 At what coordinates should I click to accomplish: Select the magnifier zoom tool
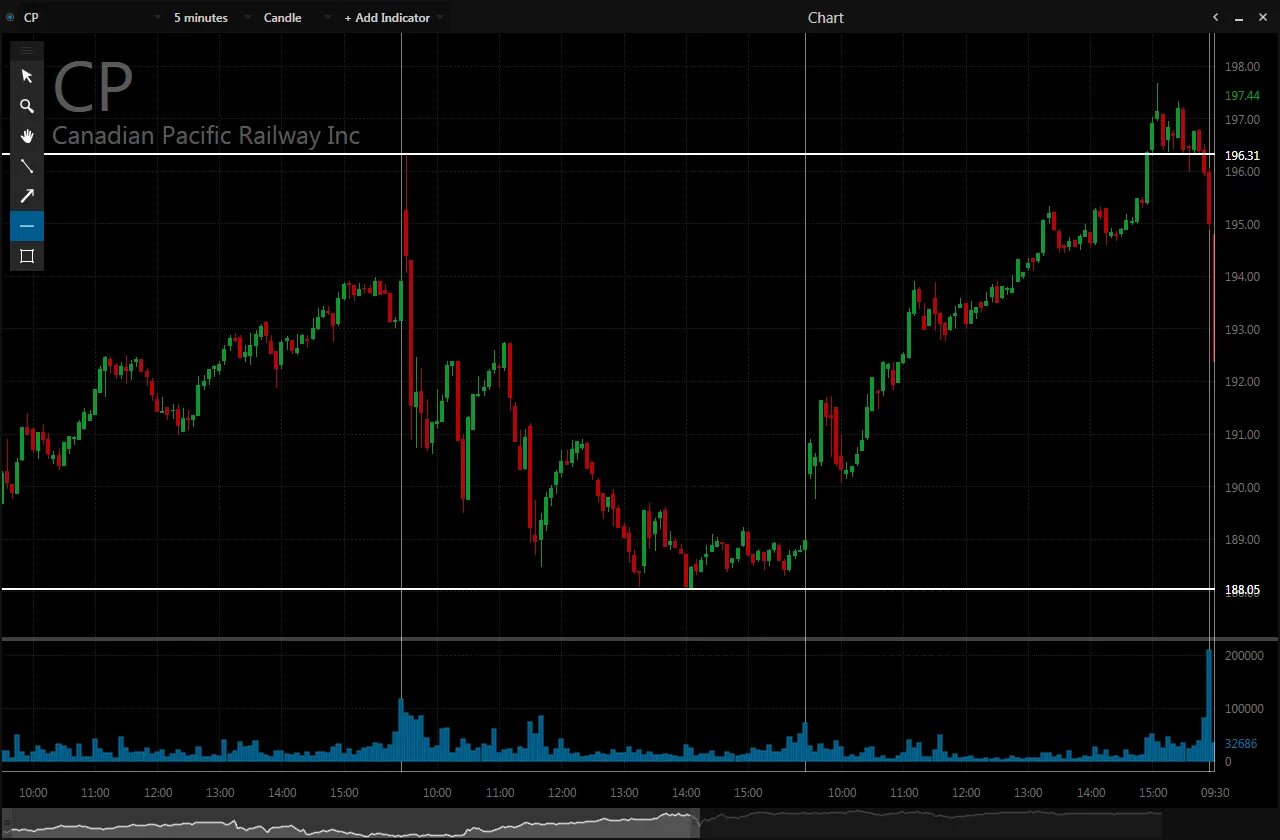coord(27,106)
